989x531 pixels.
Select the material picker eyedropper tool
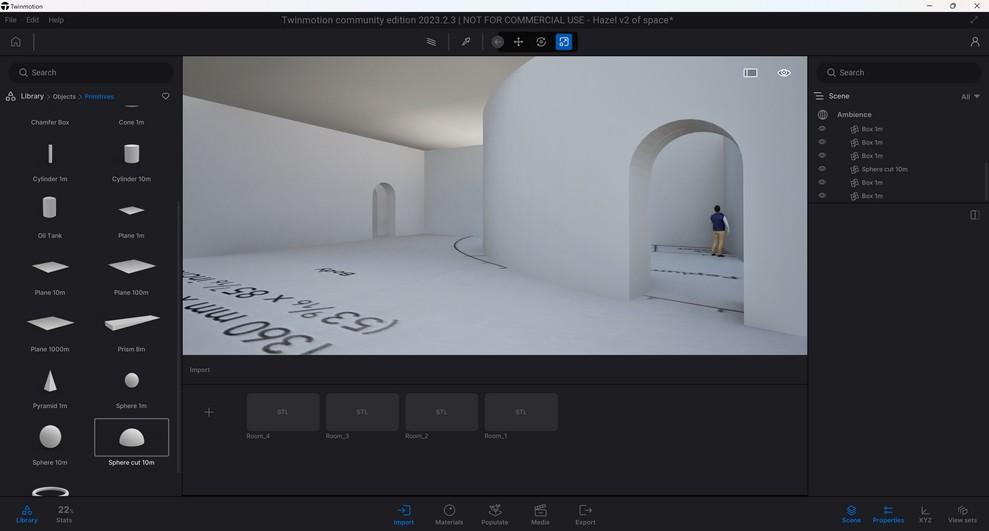pyautogui.click(x=466, y=42)
